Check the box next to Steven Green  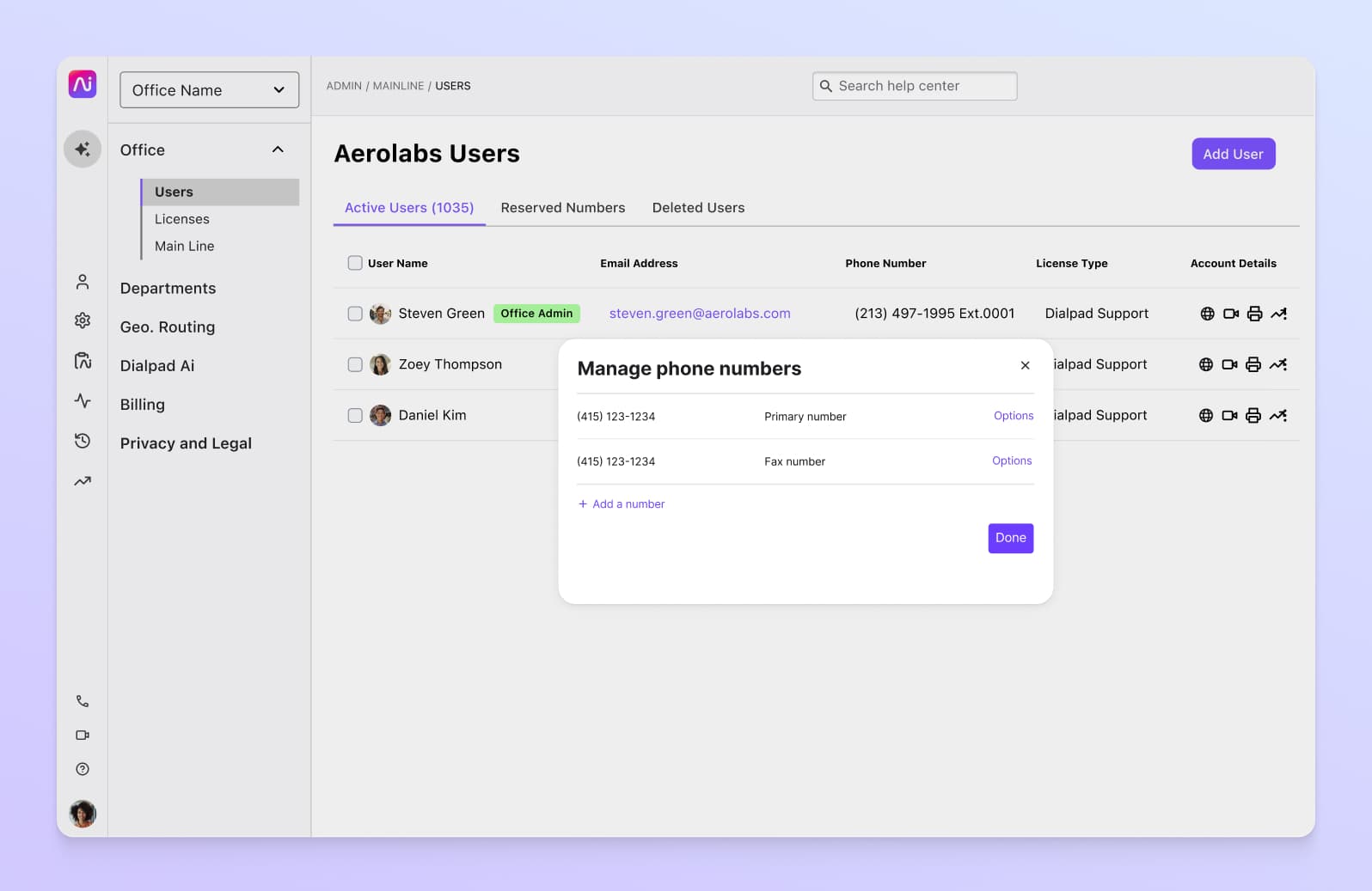355,314
